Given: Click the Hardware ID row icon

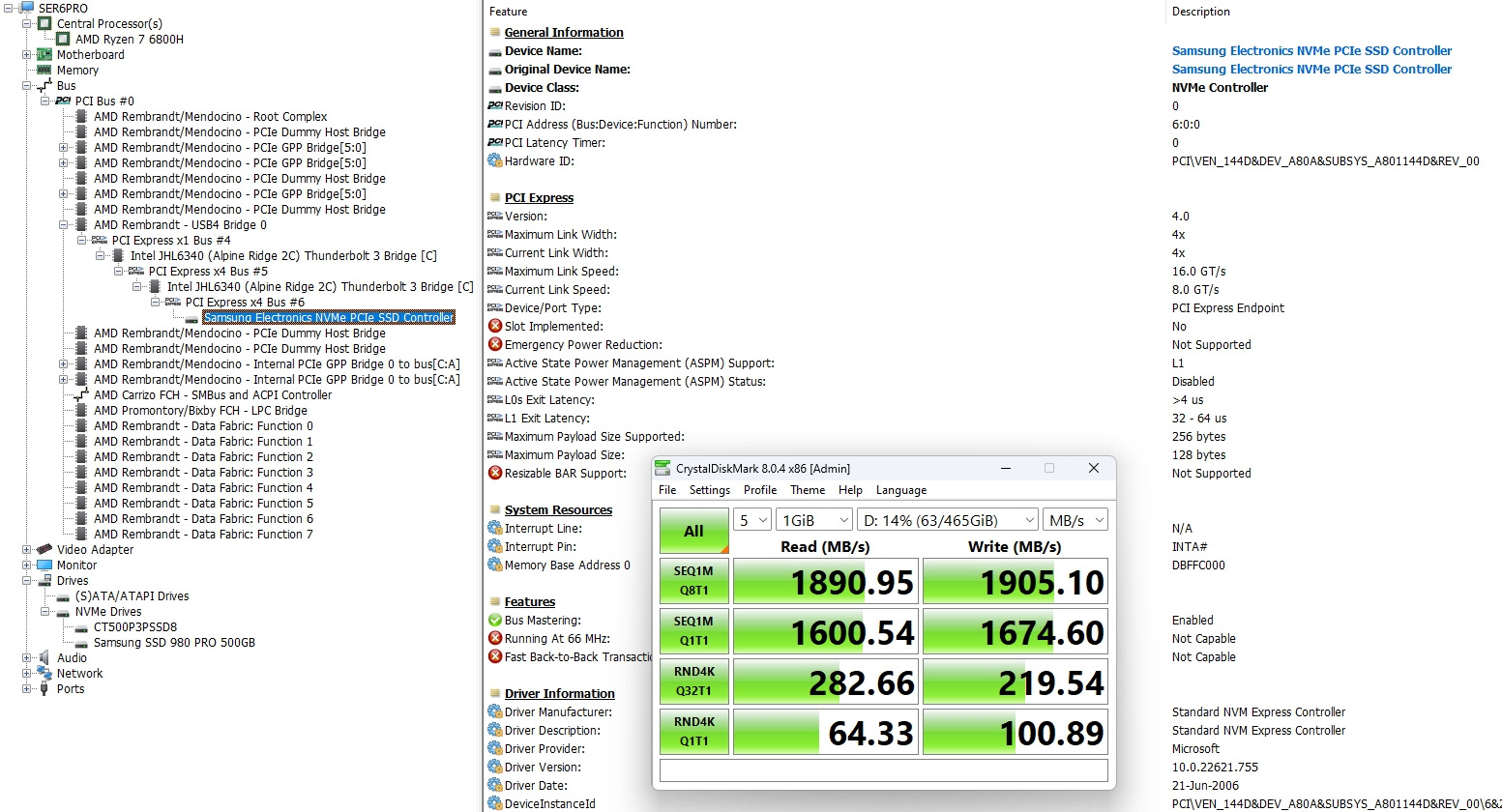Looking at the screenshot, I should (x=495, y=160).
